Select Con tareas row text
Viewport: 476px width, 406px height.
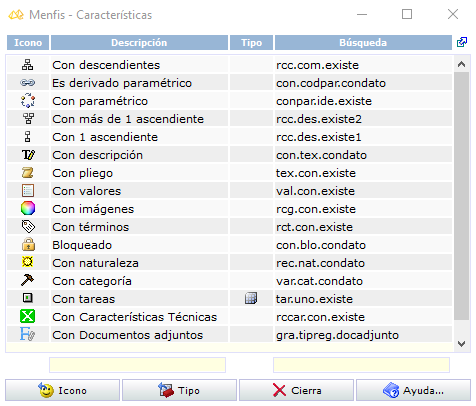pyautogui.click(x=84, y=299)
